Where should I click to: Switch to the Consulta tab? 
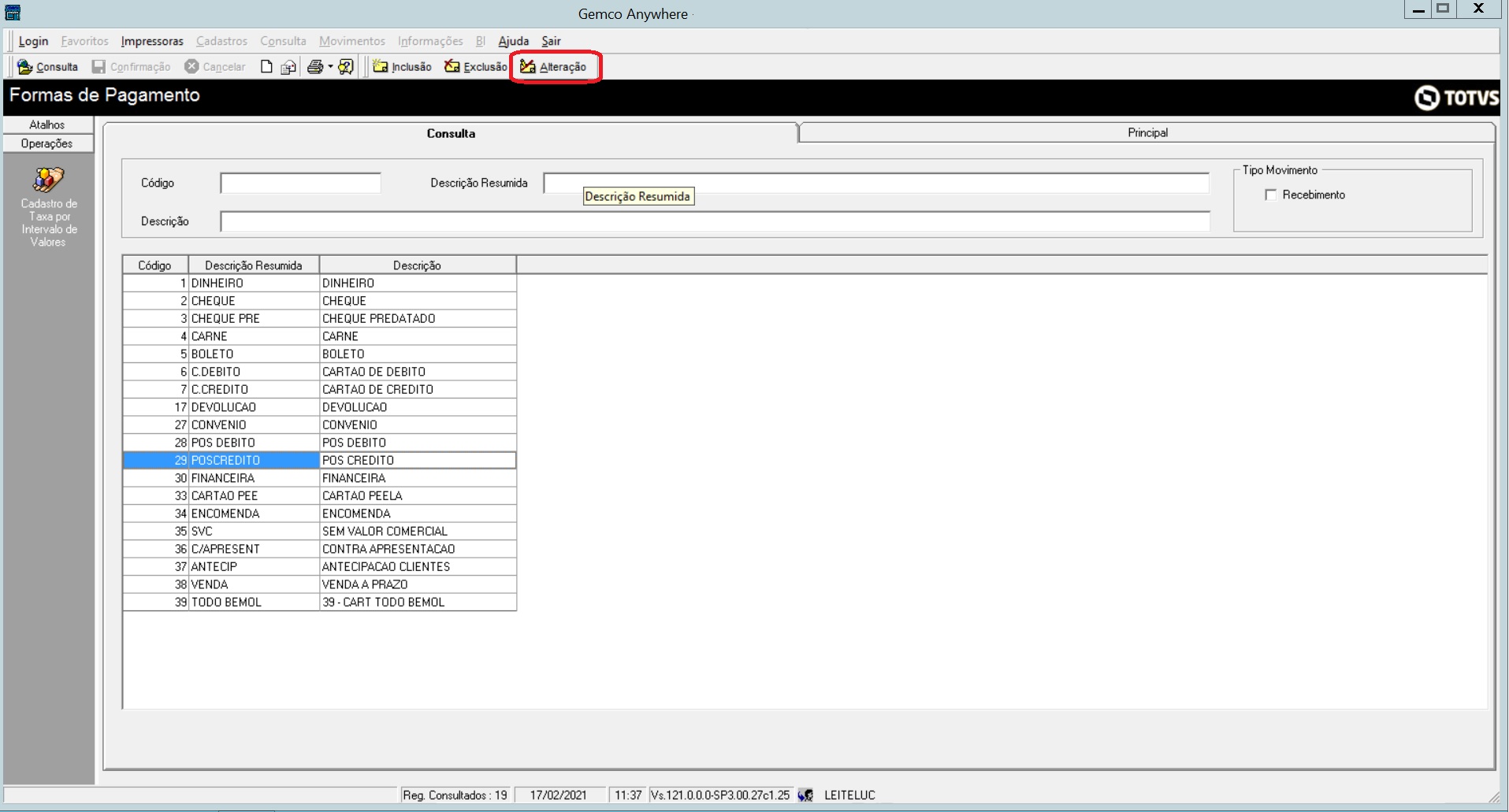point(451,133)
